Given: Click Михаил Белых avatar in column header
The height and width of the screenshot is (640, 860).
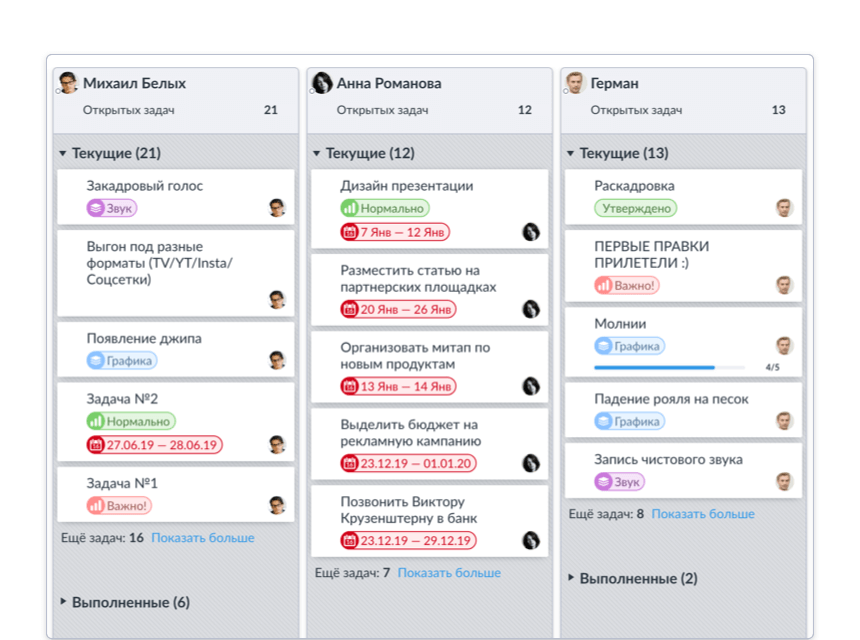Looking at the screenshot, I should coord(68,83).
